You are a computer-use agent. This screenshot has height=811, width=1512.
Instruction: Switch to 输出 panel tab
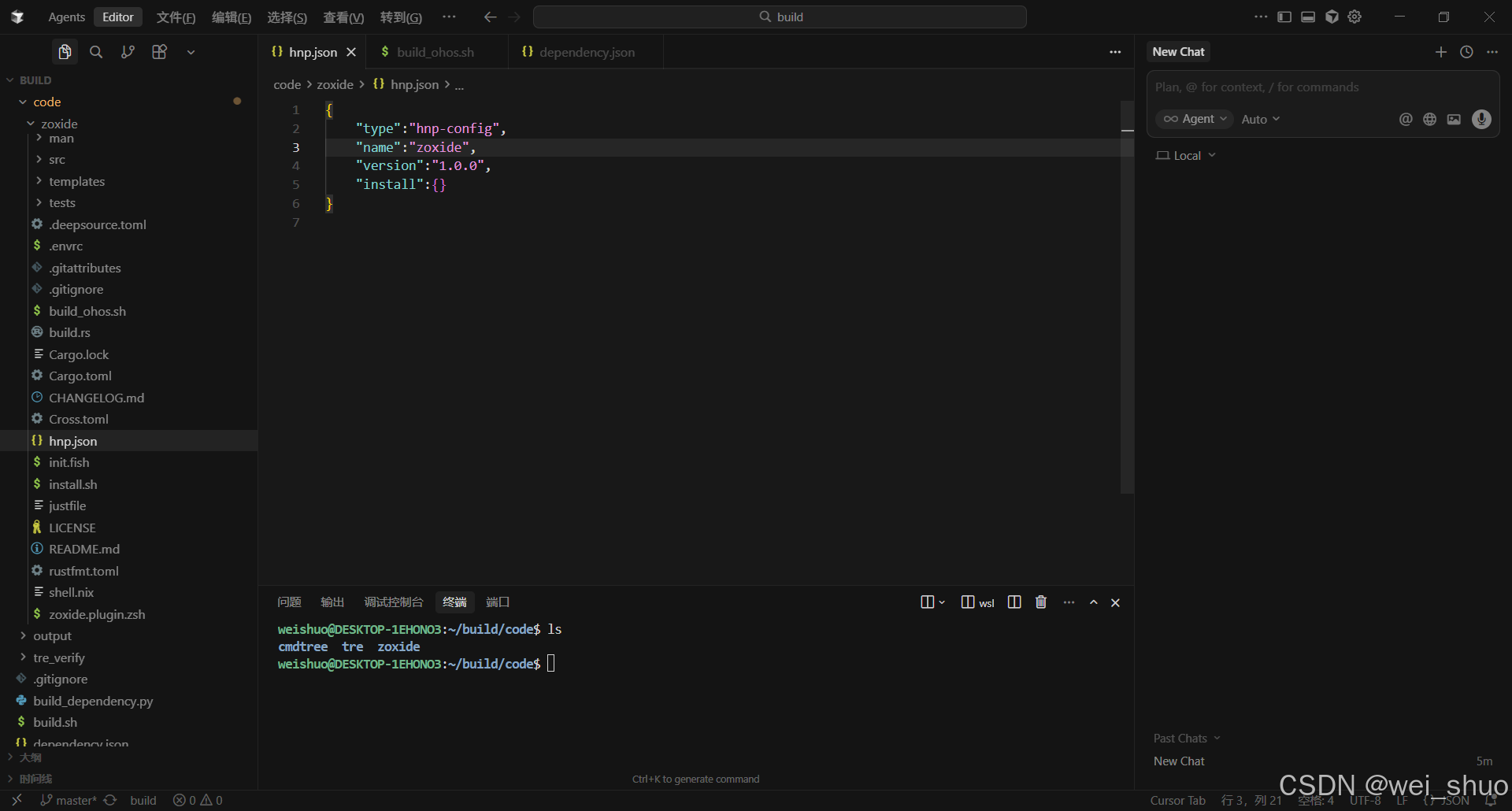coord(332,602)
